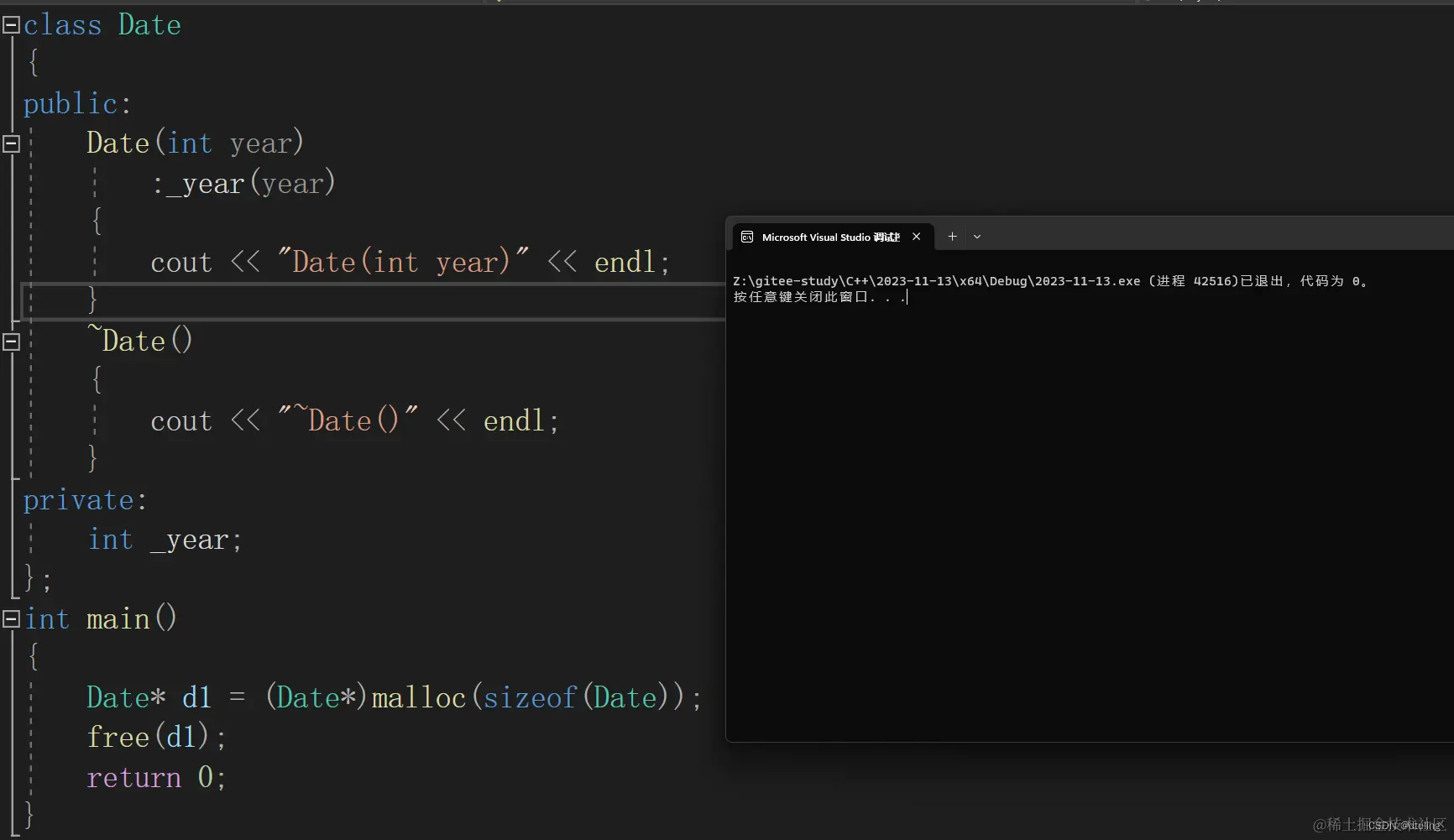Image resolution: width=1454 pixels, height=840 pixels.
Task: Collapse the Date(int year) constructor block
Action: point(11,143)
